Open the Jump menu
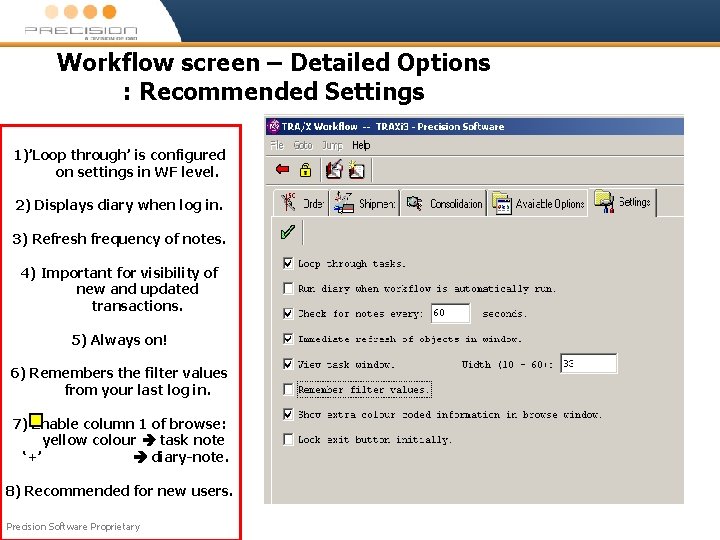The height and width of the screenshot is (540, 720). coord(332,145)
